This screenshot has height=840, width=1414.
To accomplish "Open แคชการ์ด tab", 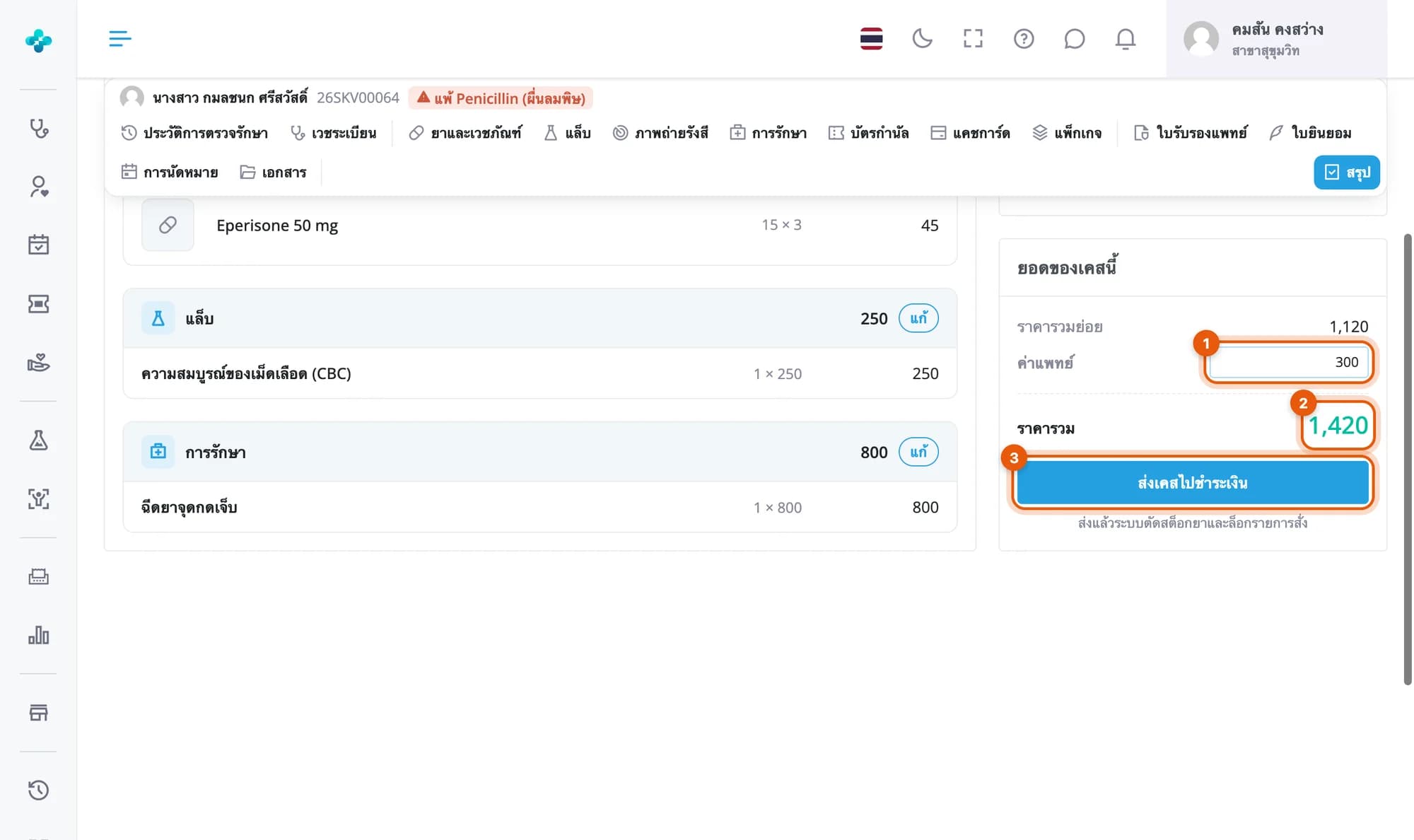I will pyautogui.click(x=970, y=133).
